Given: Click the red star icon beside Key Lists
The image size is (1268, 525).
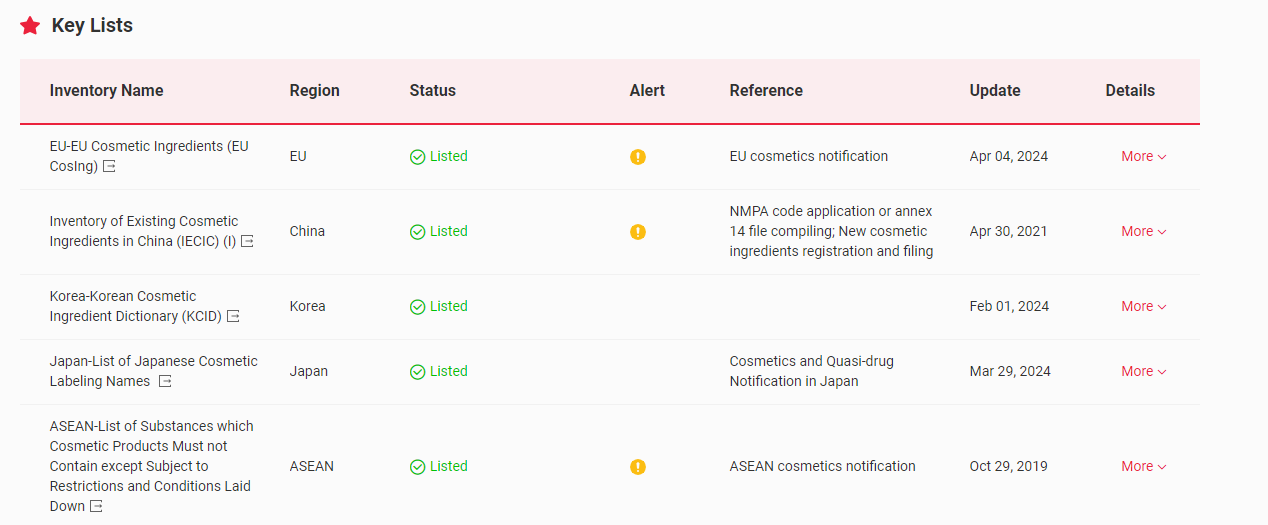Looking at the screenshot, I should [30, 26].
